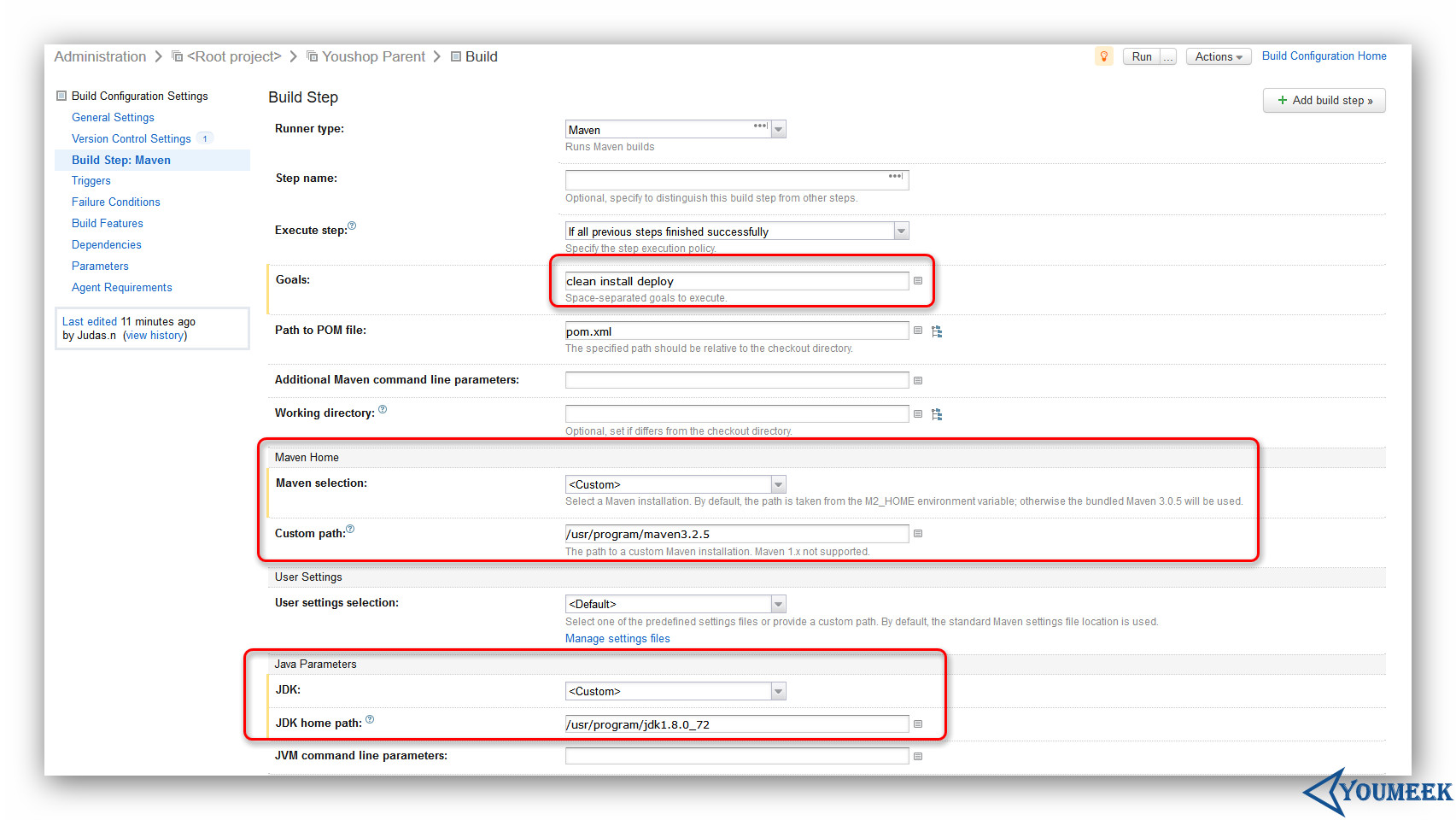Image resolution: width=1456 pixels, height=820 pixels.
Task: Click Manage settings files link
Action: point(617,638)
